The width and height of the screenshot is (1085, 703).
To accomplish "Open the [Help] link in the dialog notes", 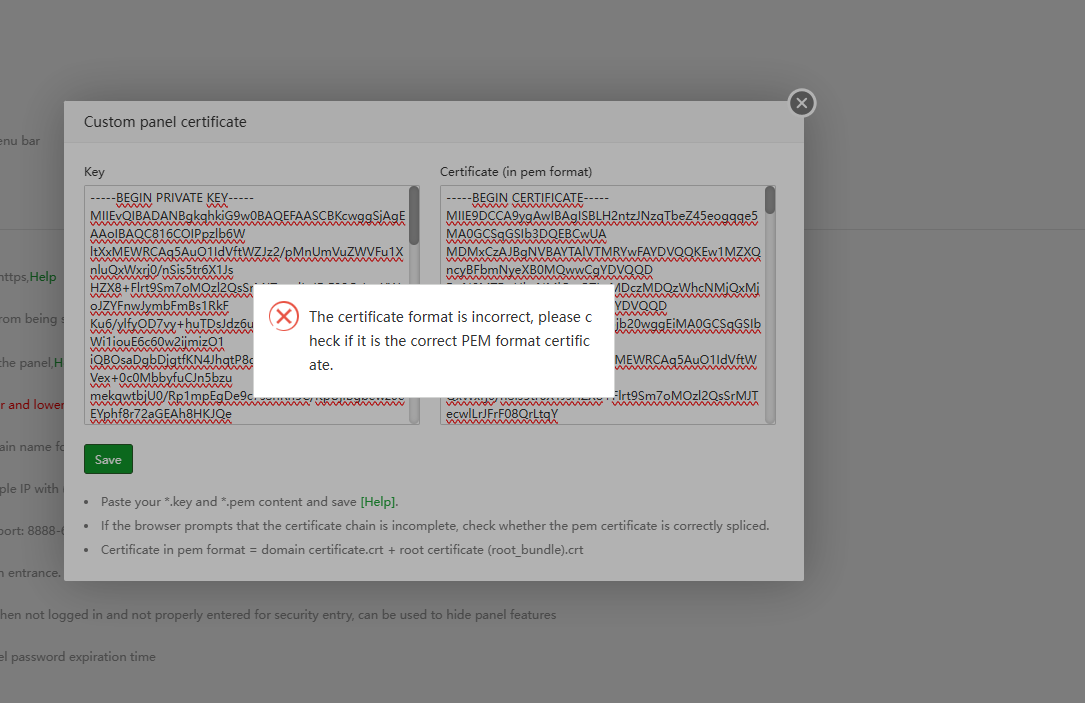I will click(x=379, y=502).
